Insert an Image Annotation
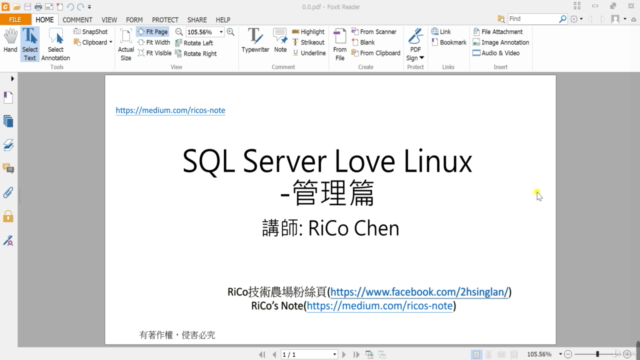Screen dimensions: 640x360 point(501,42)
